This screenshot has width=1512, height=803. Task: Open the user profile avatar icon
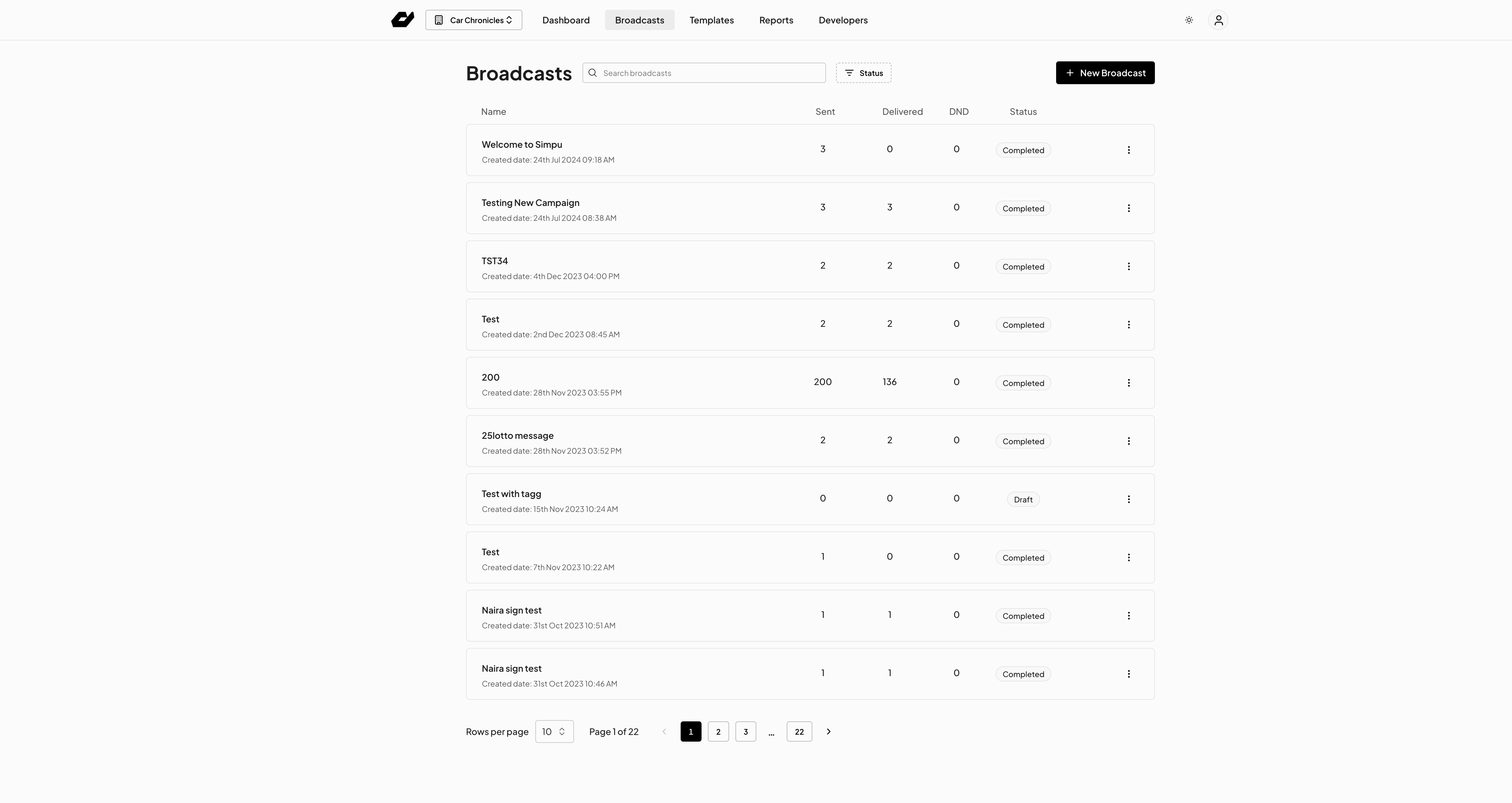1218,20
